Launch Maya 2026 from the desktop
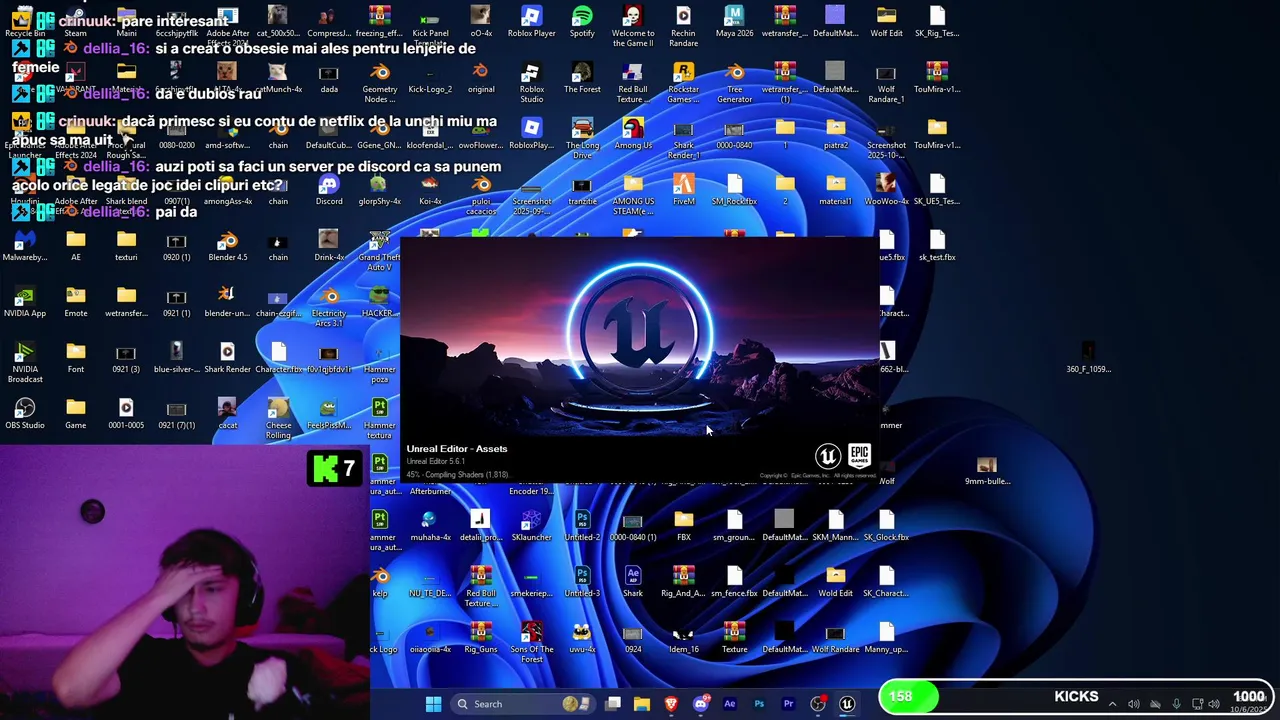 coord(734,22)
